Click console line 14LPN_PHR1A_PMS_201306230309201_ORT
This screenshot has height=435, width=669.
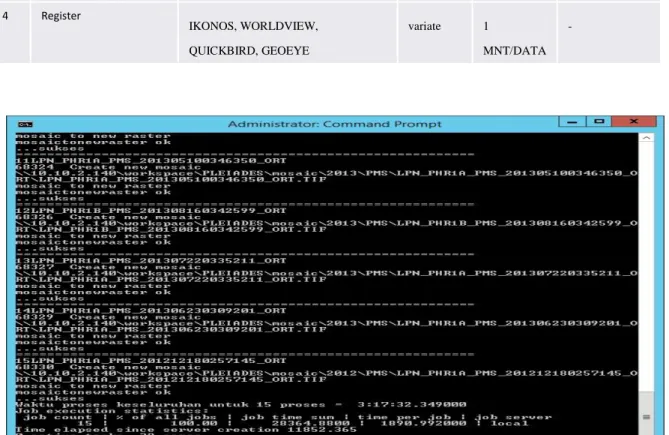[151, 310]
